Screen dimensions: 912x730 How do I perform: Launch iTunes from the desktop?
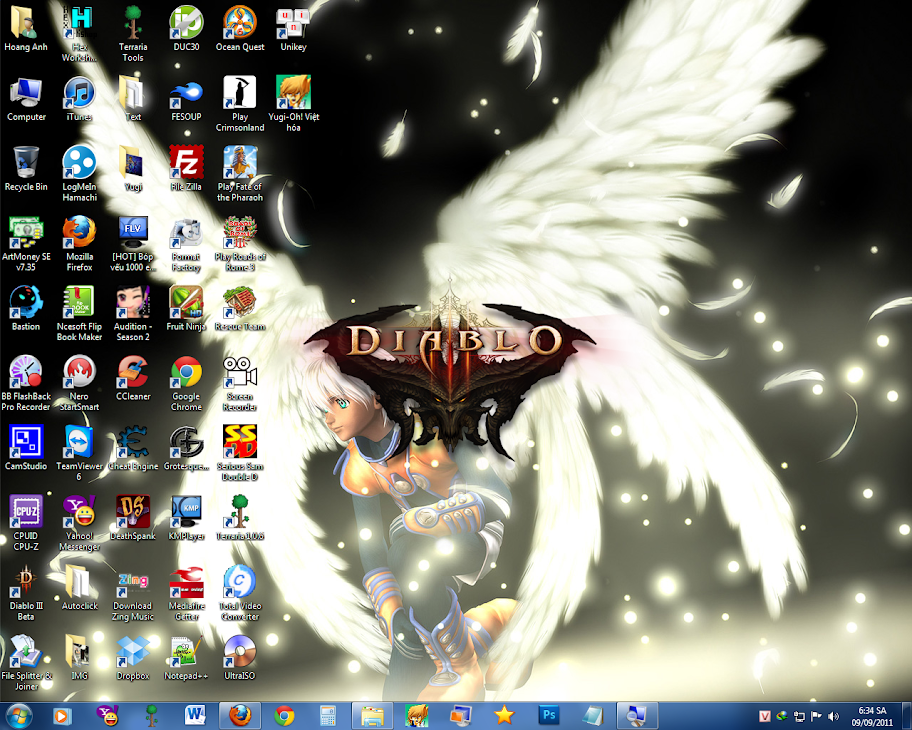(79, 99)
